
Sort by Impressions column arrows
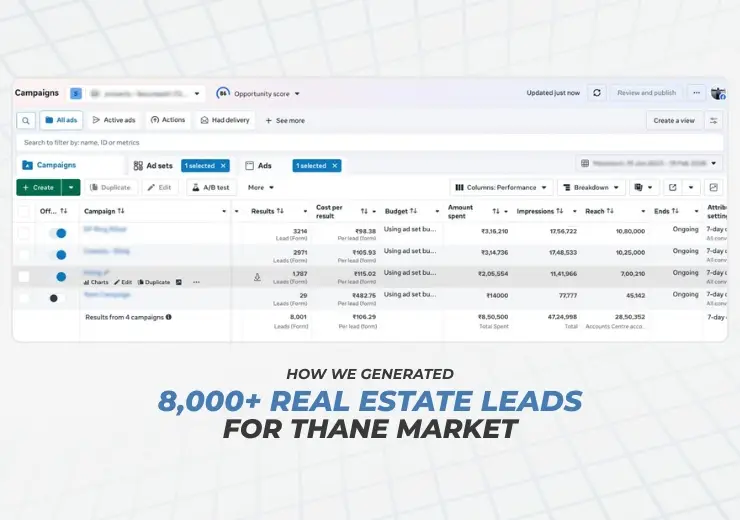560,211
